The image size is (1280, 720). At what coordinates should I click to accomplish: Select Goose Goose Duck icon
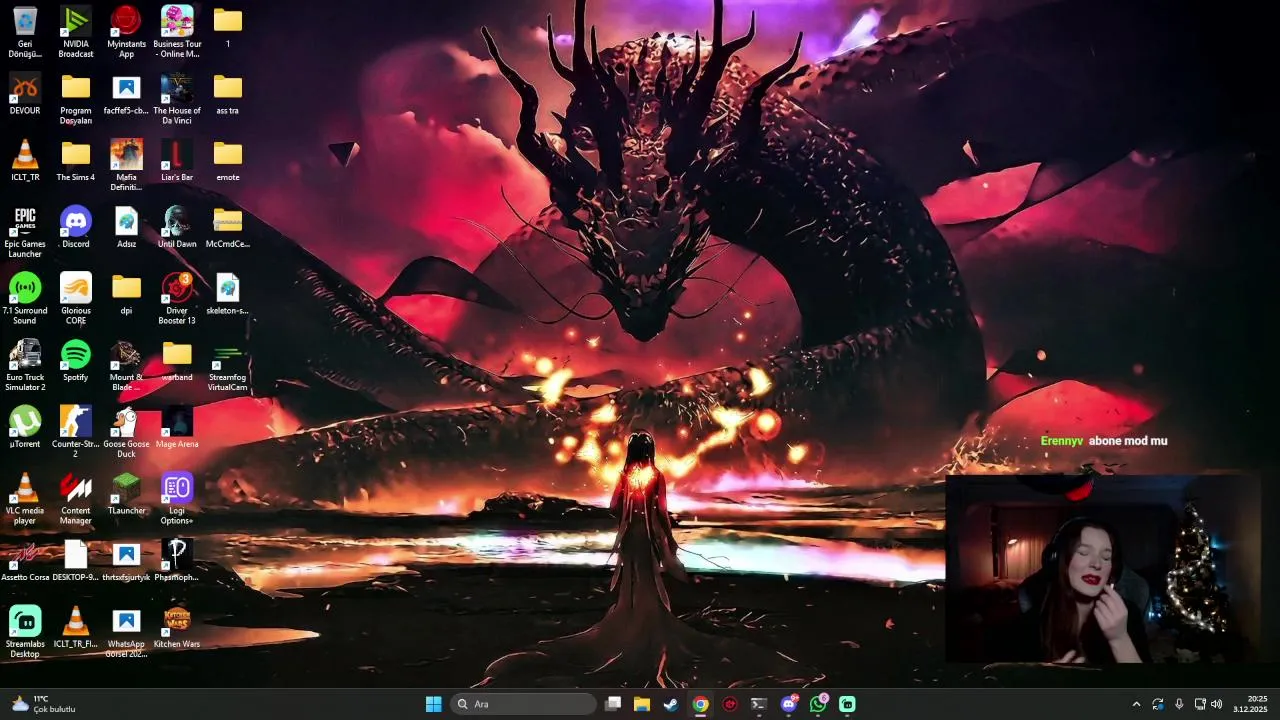tap(126, 432)
